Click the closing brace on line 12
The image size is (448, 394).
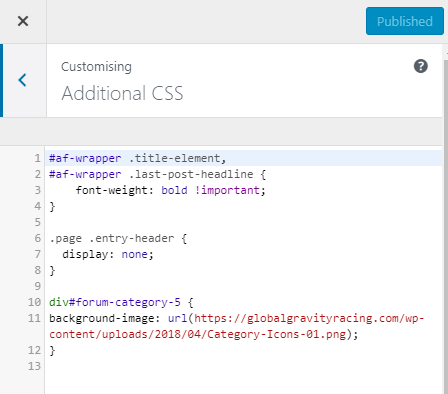point(52,350)
